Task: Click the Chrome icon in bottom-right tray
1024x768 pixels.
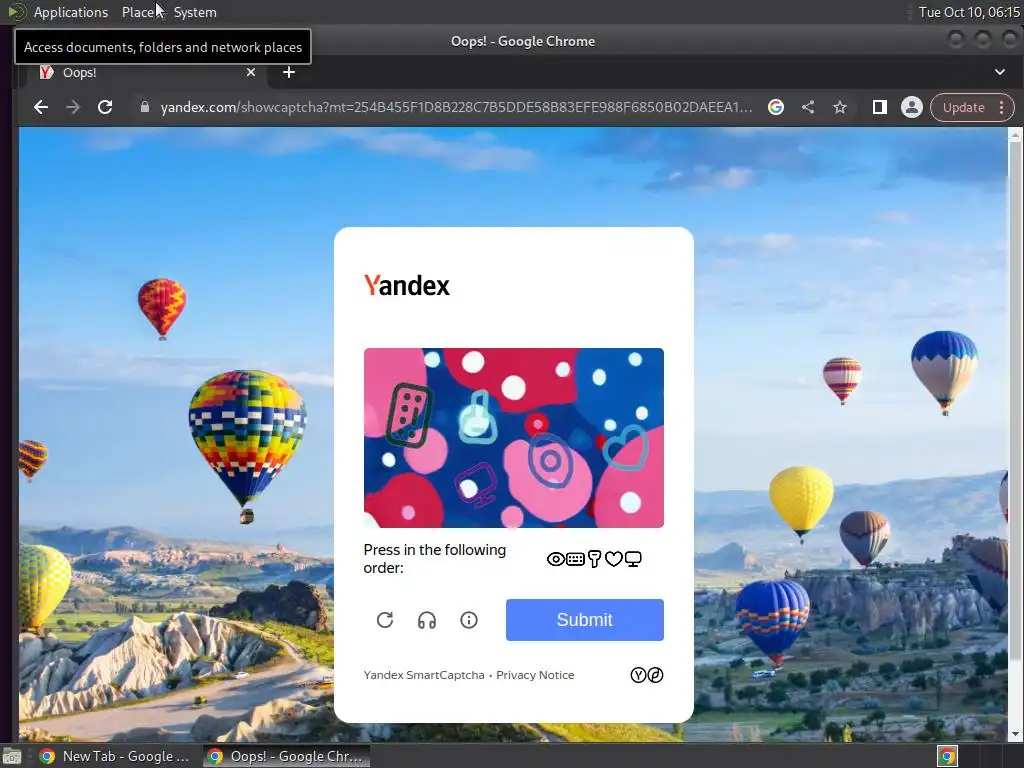Action: [x=947, y=756]
